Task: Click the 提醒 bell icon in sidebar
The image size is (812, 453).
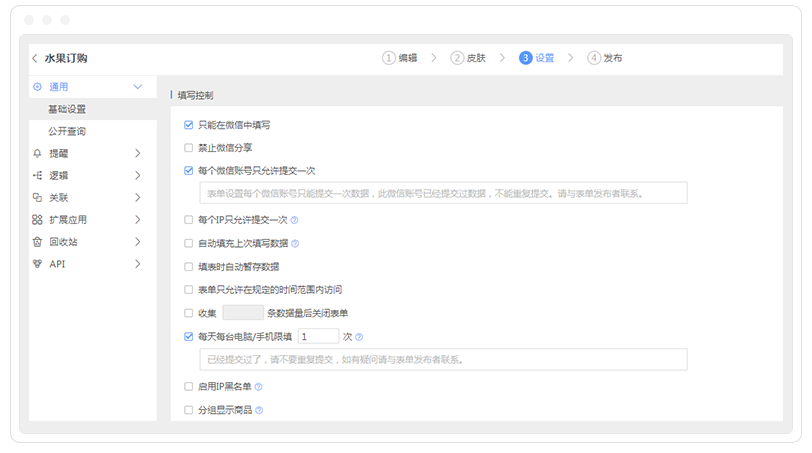Action: [37, 153]
